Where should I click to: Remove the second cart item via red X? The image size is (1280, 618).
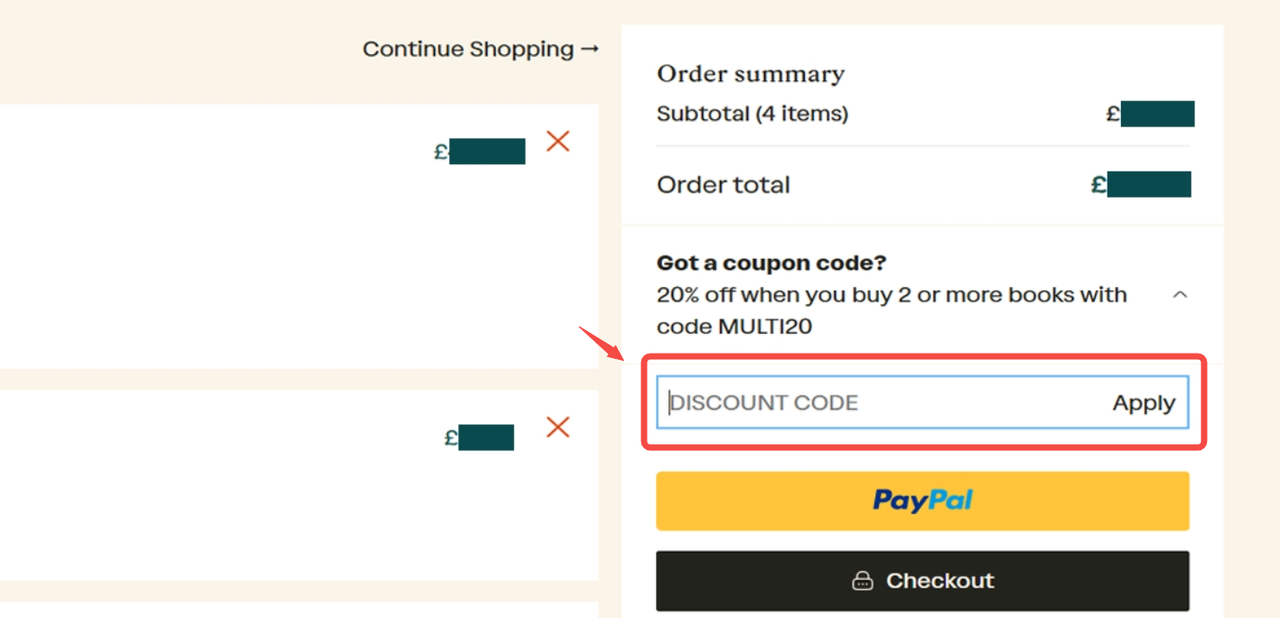tap(558, 426)
